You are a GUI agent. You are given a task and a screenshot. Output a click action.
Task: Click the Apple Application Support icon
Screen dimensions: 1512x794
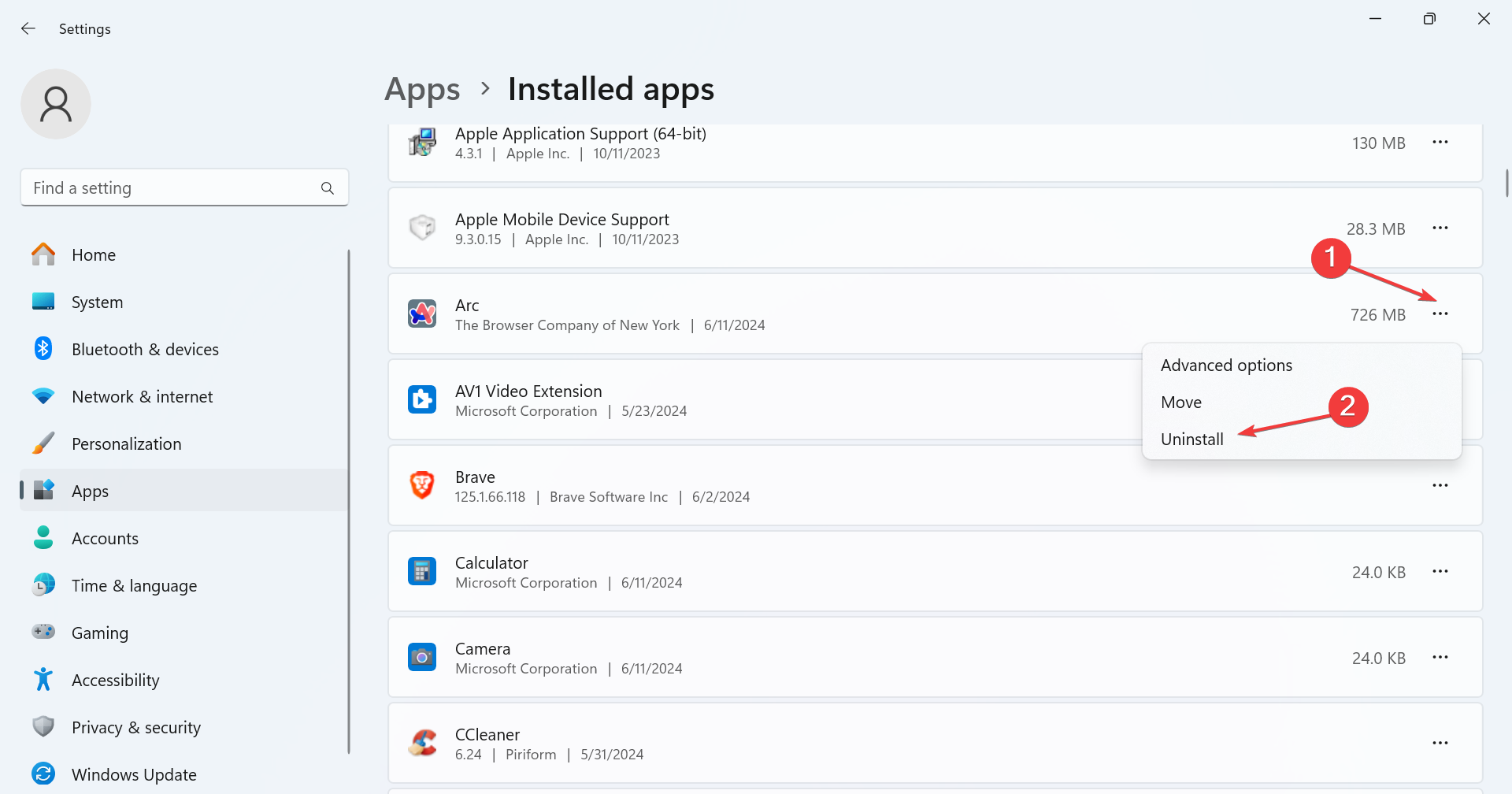[422, 142]
